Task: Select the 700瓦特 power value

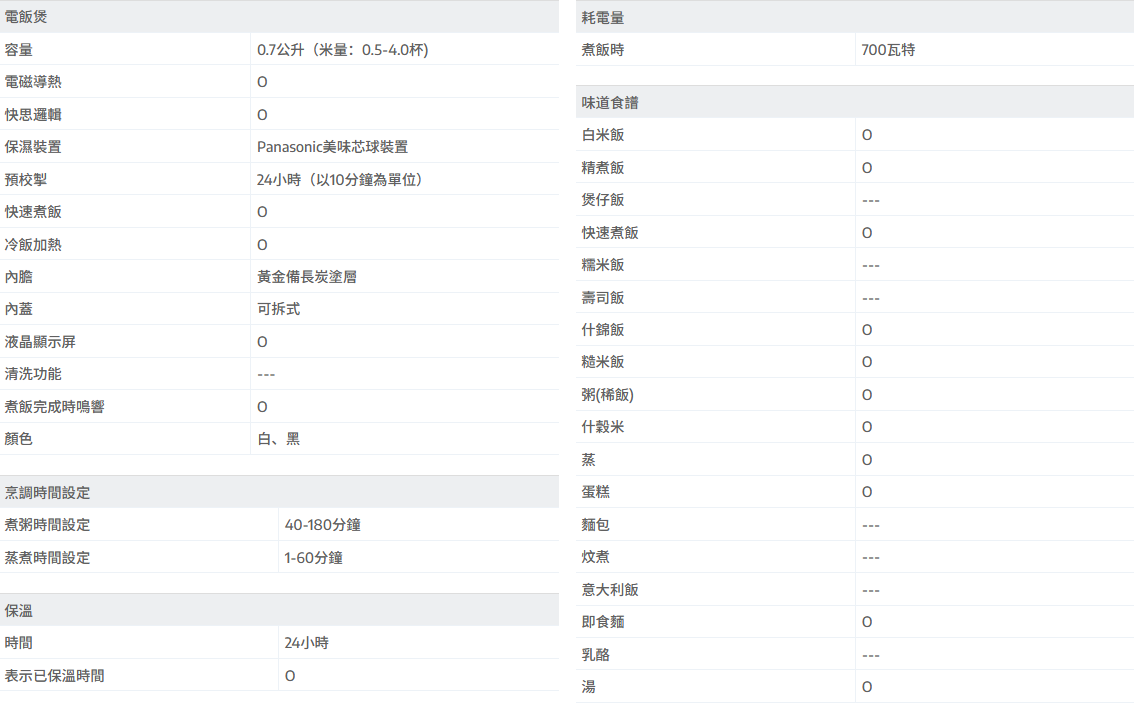Action: pos(888,50)
